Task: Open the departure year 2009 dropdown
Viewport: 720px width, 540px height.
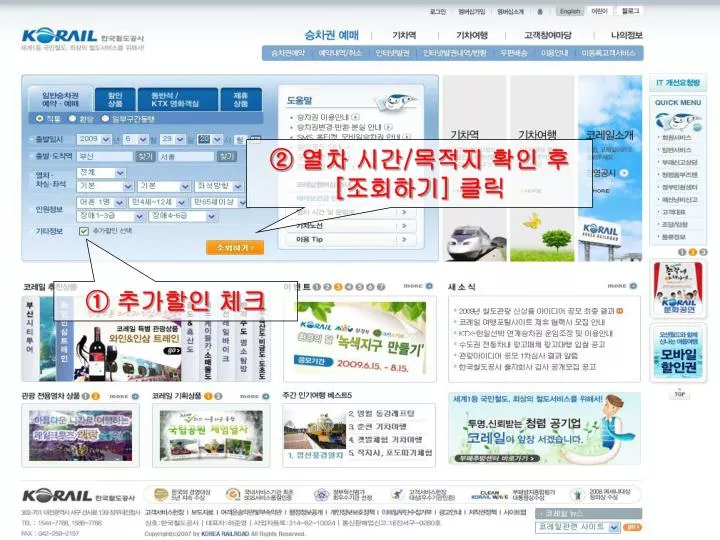Action: [94, 139]
